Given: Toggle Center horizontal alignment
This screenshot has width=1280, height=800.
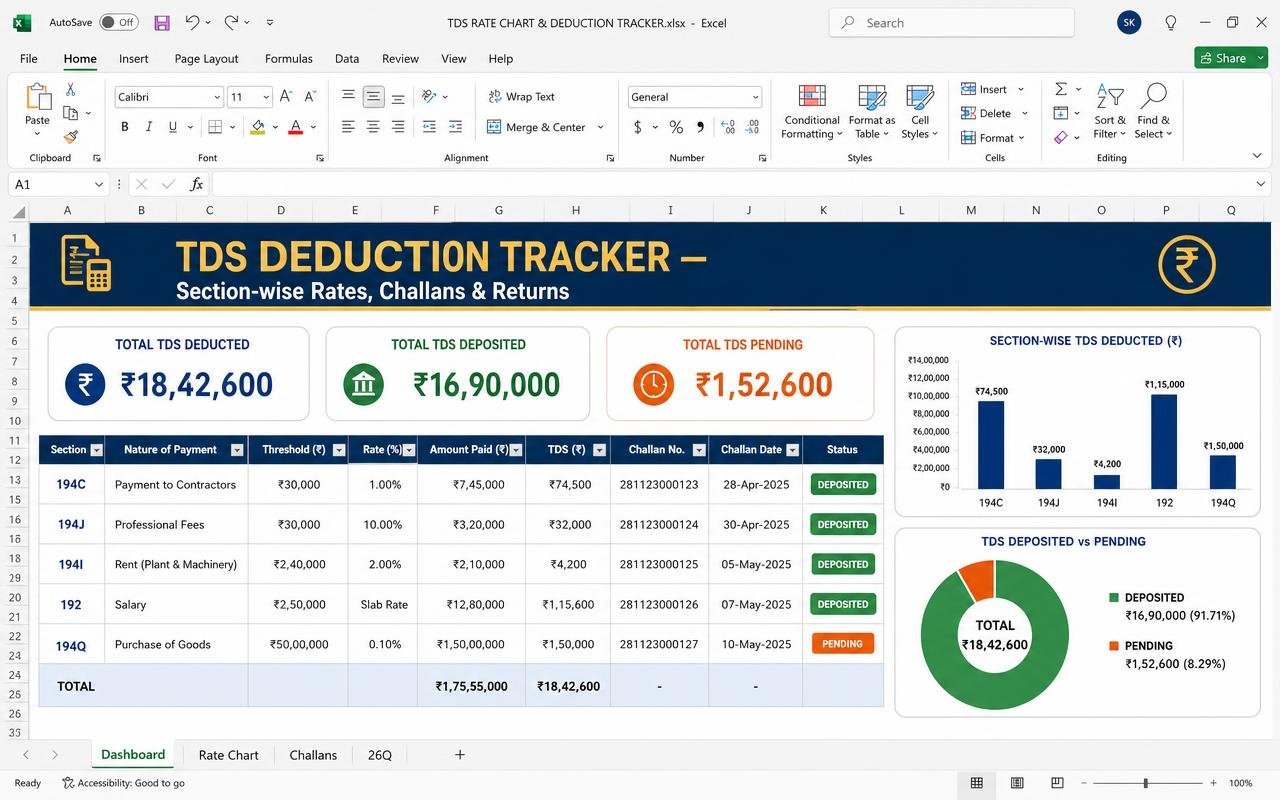Looking at the screenshot, I should tap(373, 127).
